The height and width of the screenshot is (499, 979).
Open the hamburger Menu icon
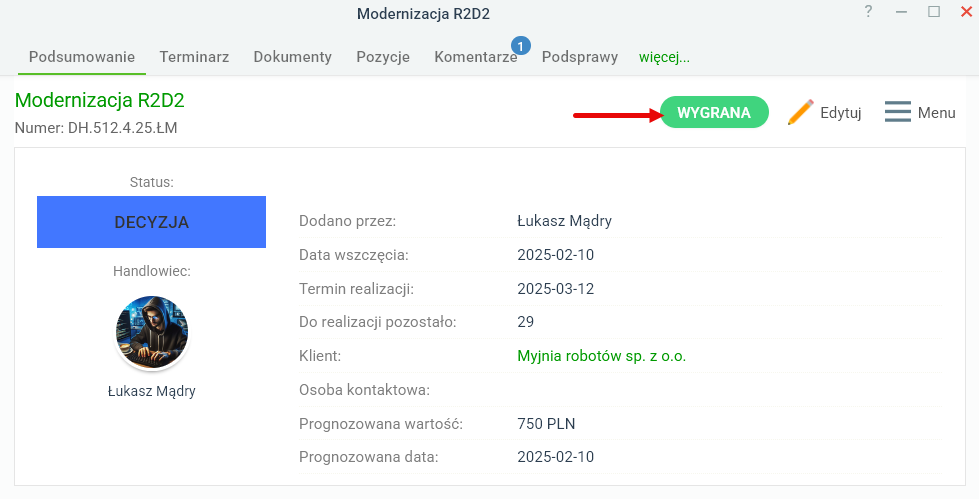click(898, 112)
